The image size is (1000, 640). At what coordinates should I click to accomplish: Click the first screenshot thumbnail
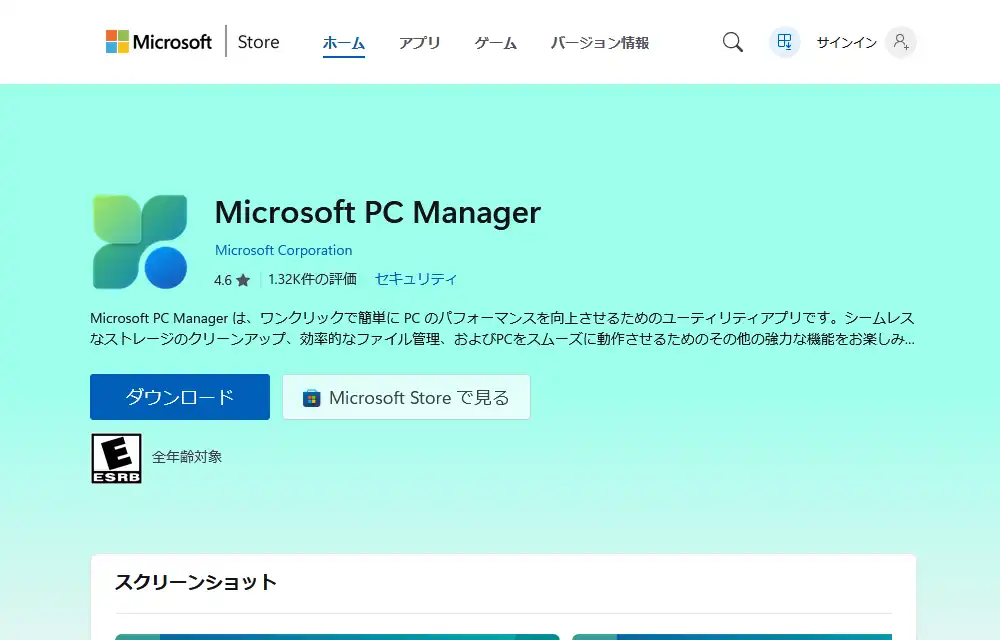[x=337, y=637]
